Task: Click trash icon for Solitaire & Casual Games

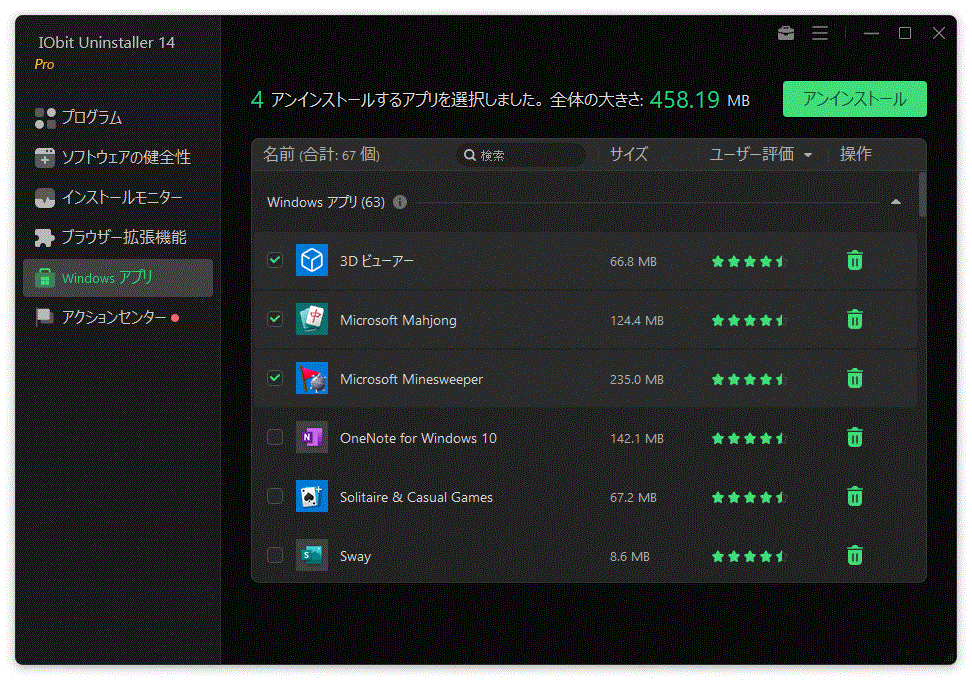Action: pos(854,497)
